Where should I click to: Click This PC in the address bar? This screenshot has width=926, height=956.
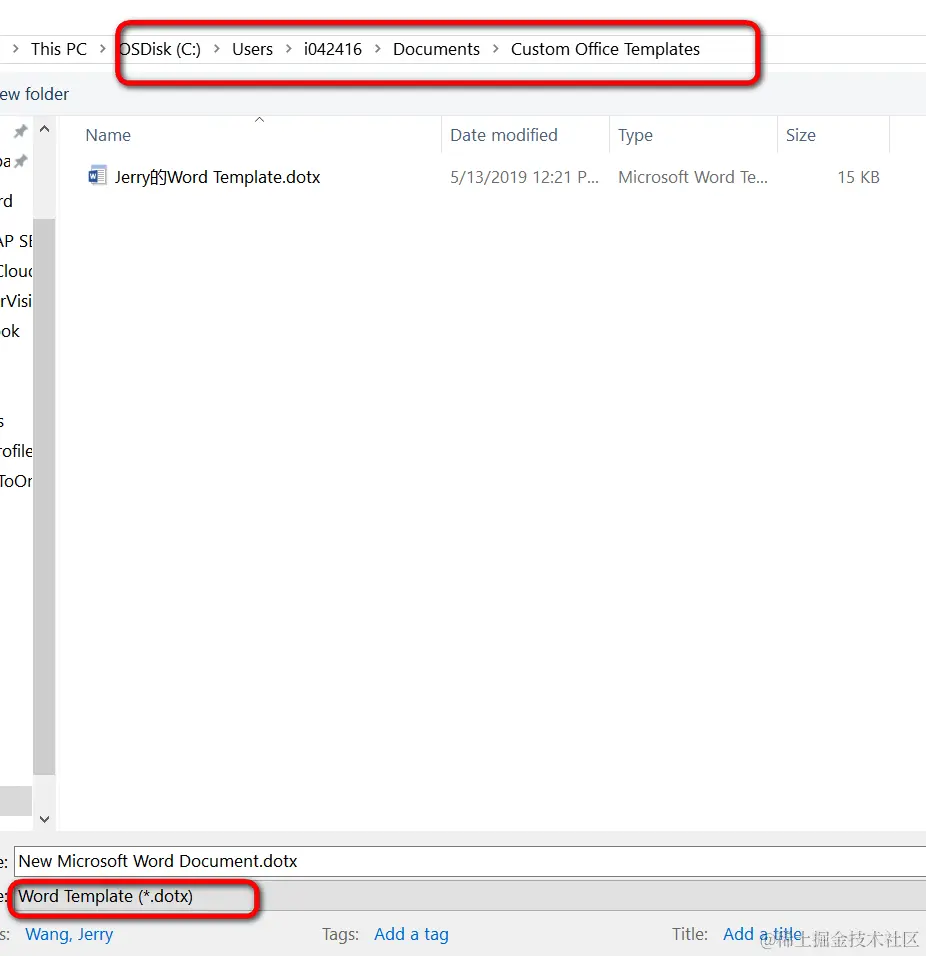59,49
